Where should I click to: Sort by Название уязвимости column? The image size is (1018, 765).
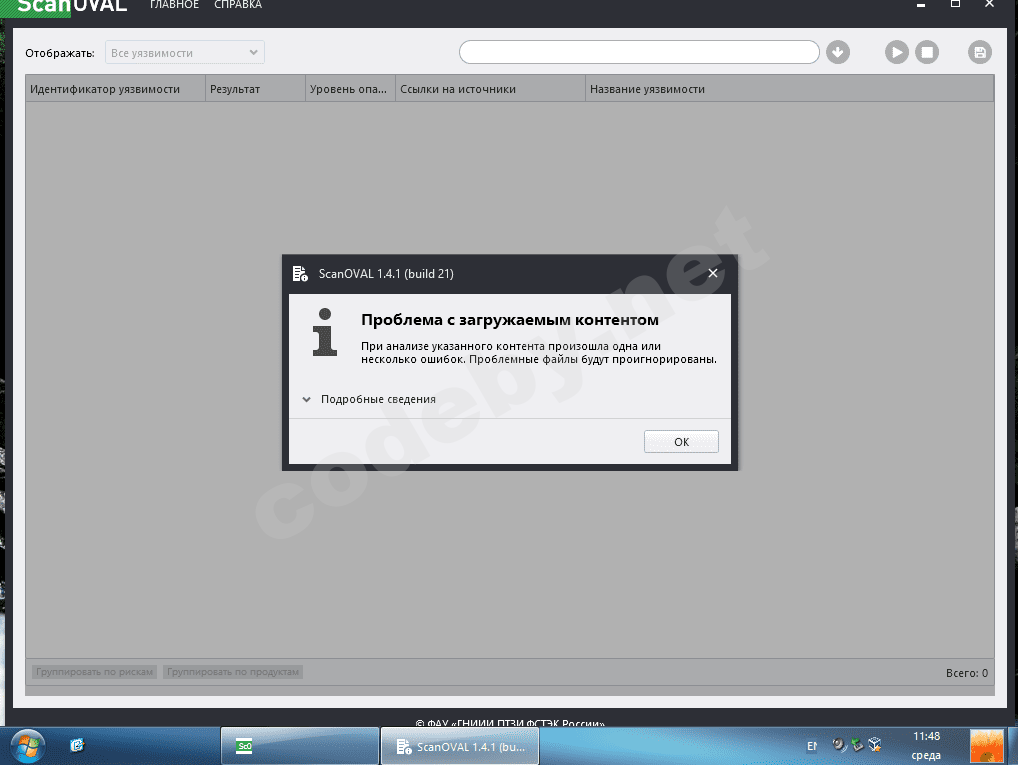click(x=789, y=89)
